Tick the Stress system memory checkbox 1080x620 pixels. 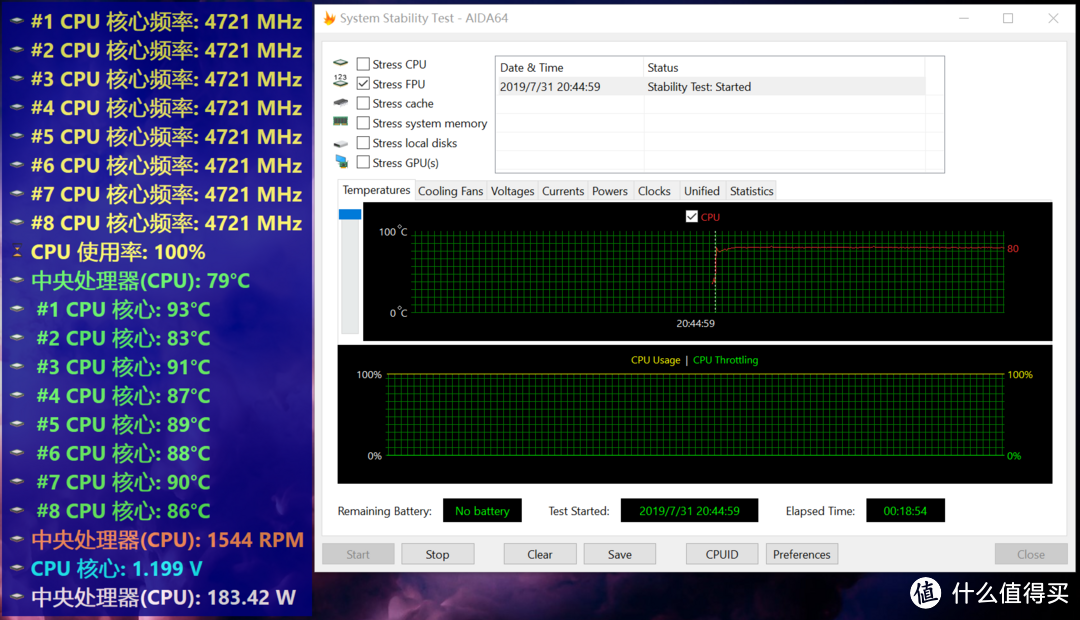click(x=363, y=123)
